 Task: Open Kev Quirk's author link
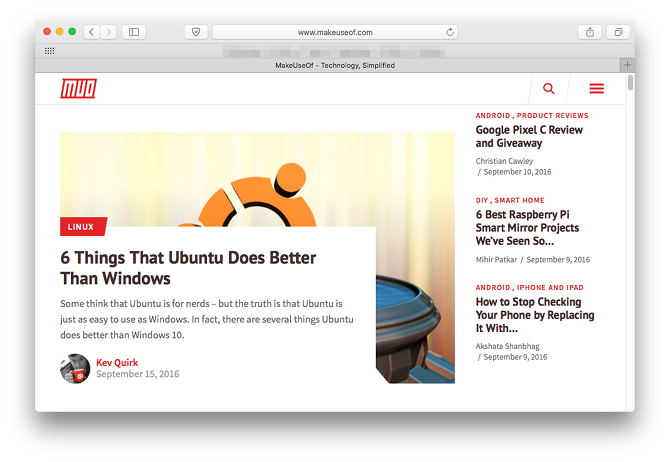pos(117,362)
